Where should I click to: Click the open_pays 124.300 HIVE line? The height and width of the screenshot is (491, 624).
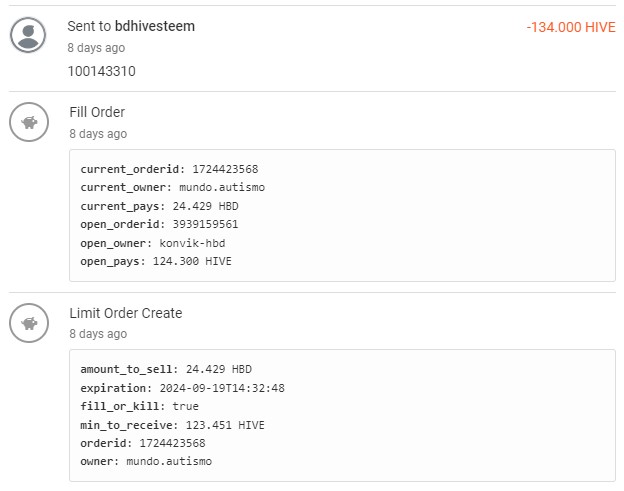coord(156,261)
